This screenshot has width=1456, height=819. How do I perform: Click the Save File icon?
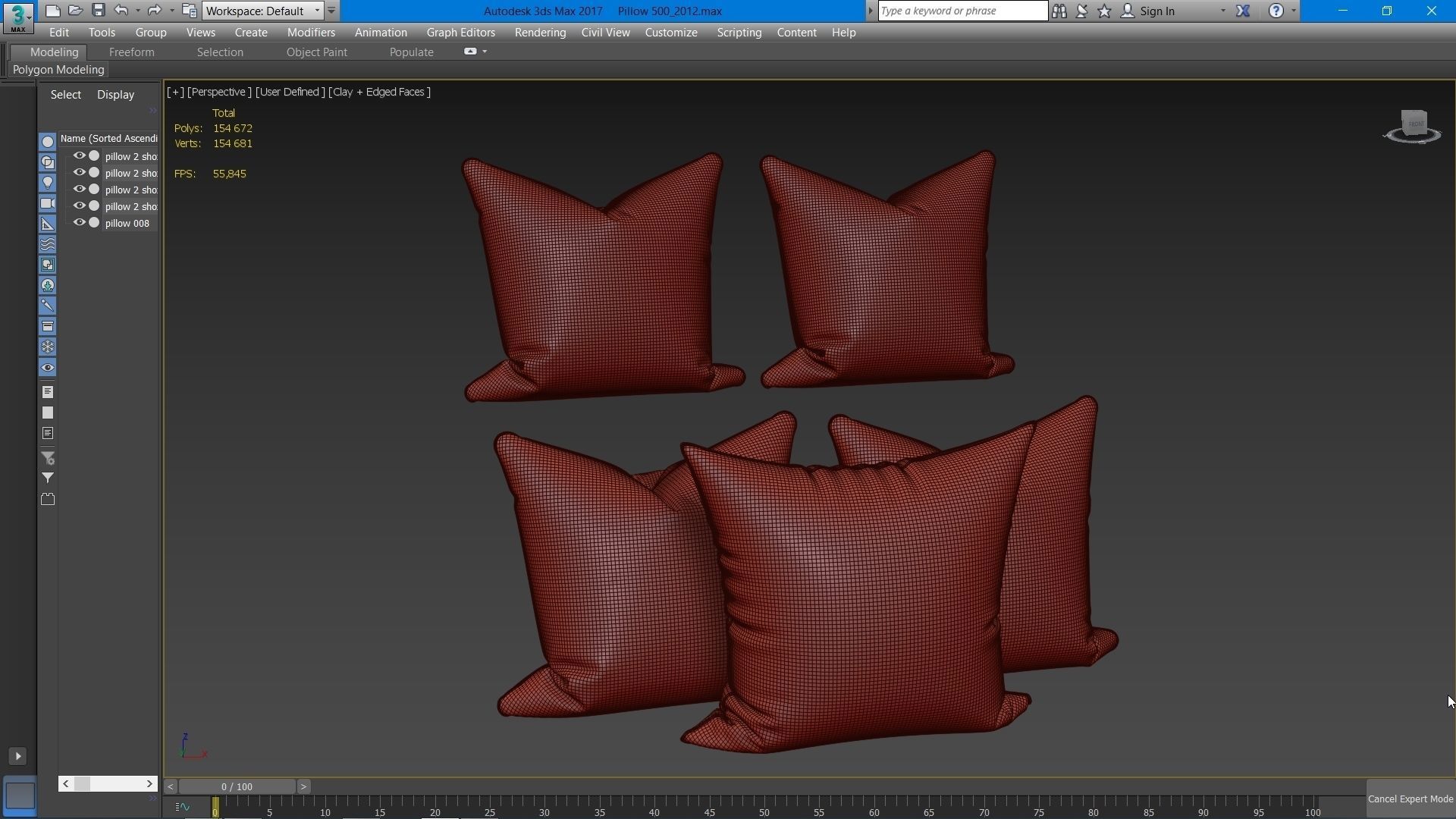[98, 11]
